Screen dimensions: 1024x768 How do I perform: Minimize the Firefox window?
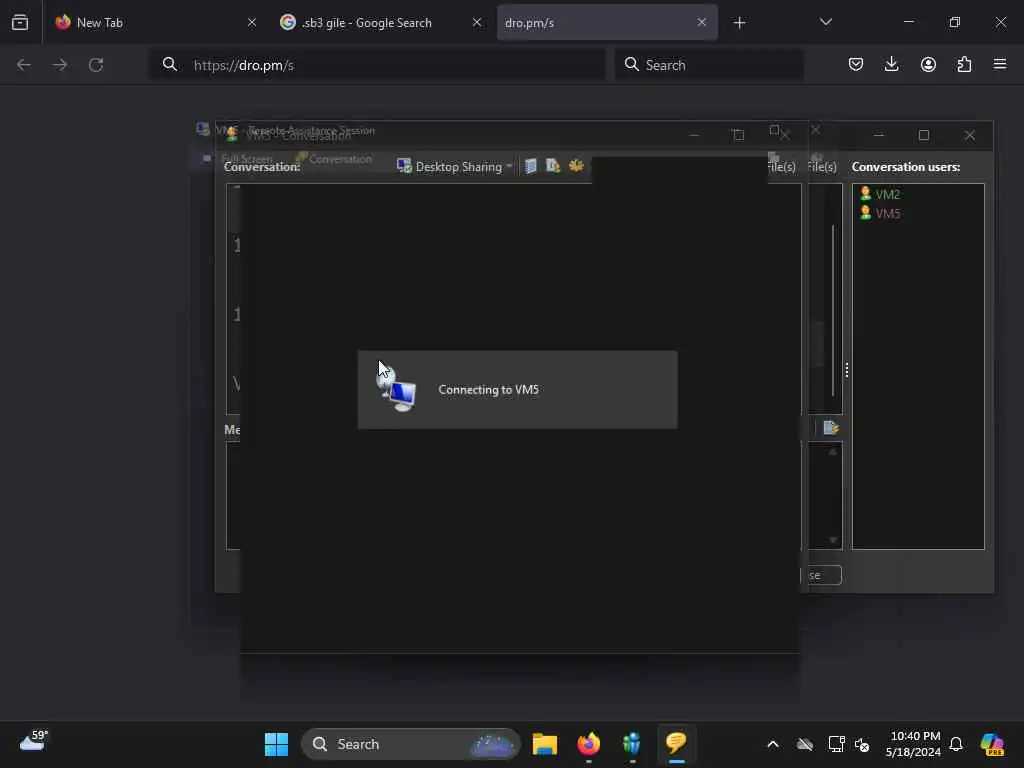[908, 22]
